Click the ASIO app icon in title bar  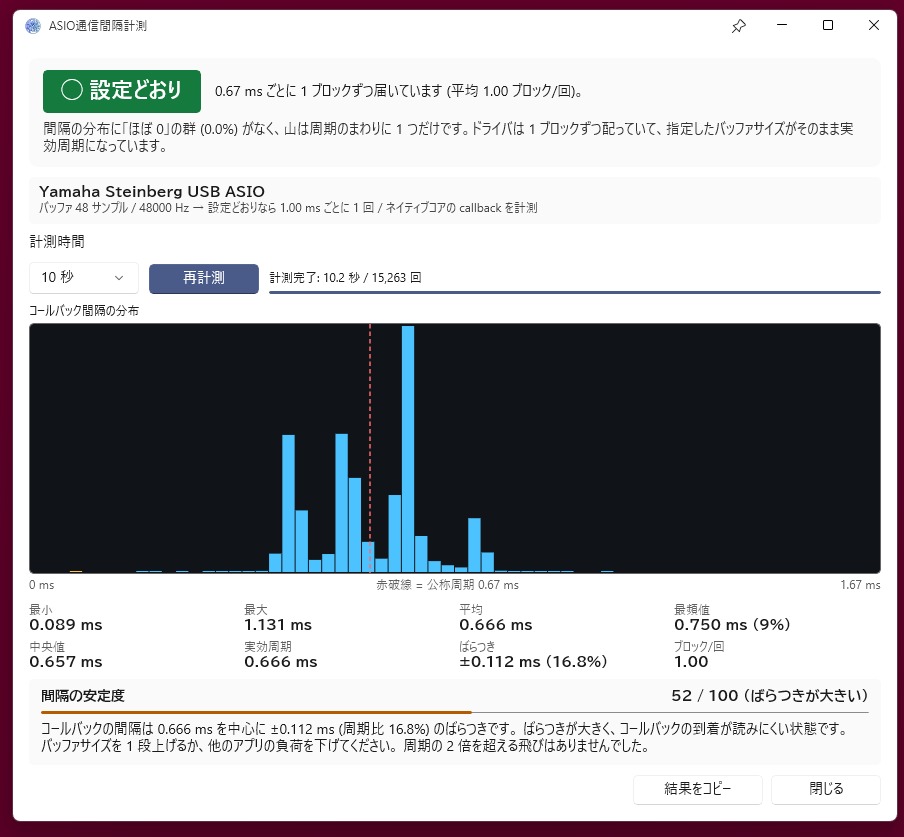coord(33,26)
